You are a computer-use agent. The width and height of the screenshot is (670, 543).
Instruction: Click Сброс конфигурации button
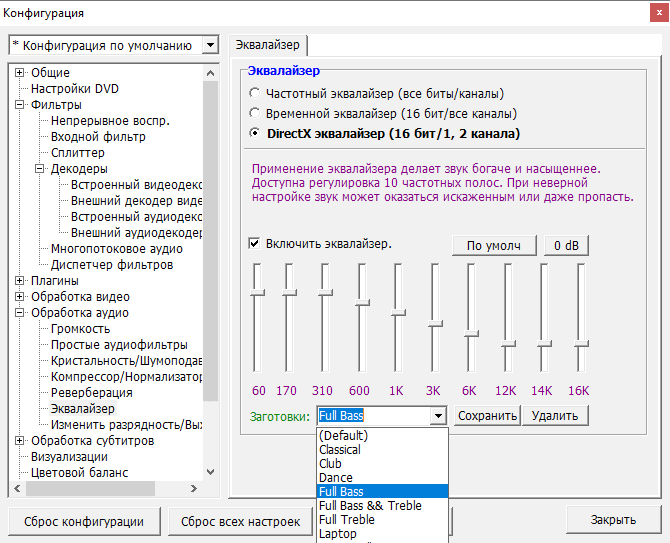pos(84,521)
